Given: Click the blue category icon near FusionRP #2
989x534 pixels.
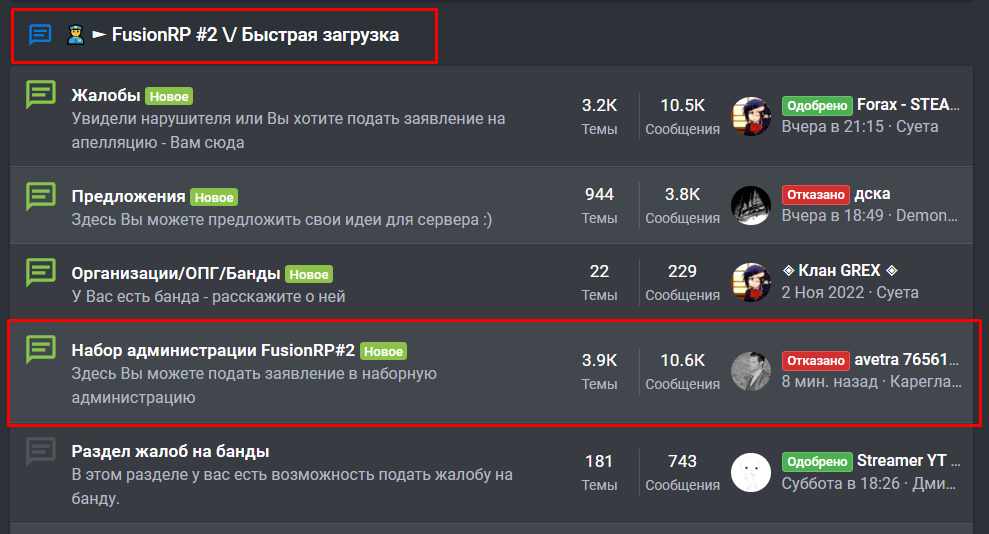Looking at the screenshot, I should coord(40,34).
